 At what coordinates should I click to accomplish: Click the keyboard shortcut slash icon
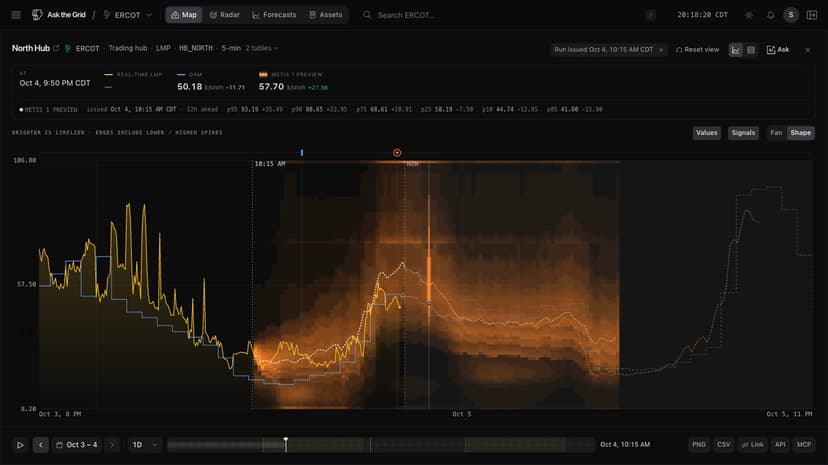[x=651, y=15]
